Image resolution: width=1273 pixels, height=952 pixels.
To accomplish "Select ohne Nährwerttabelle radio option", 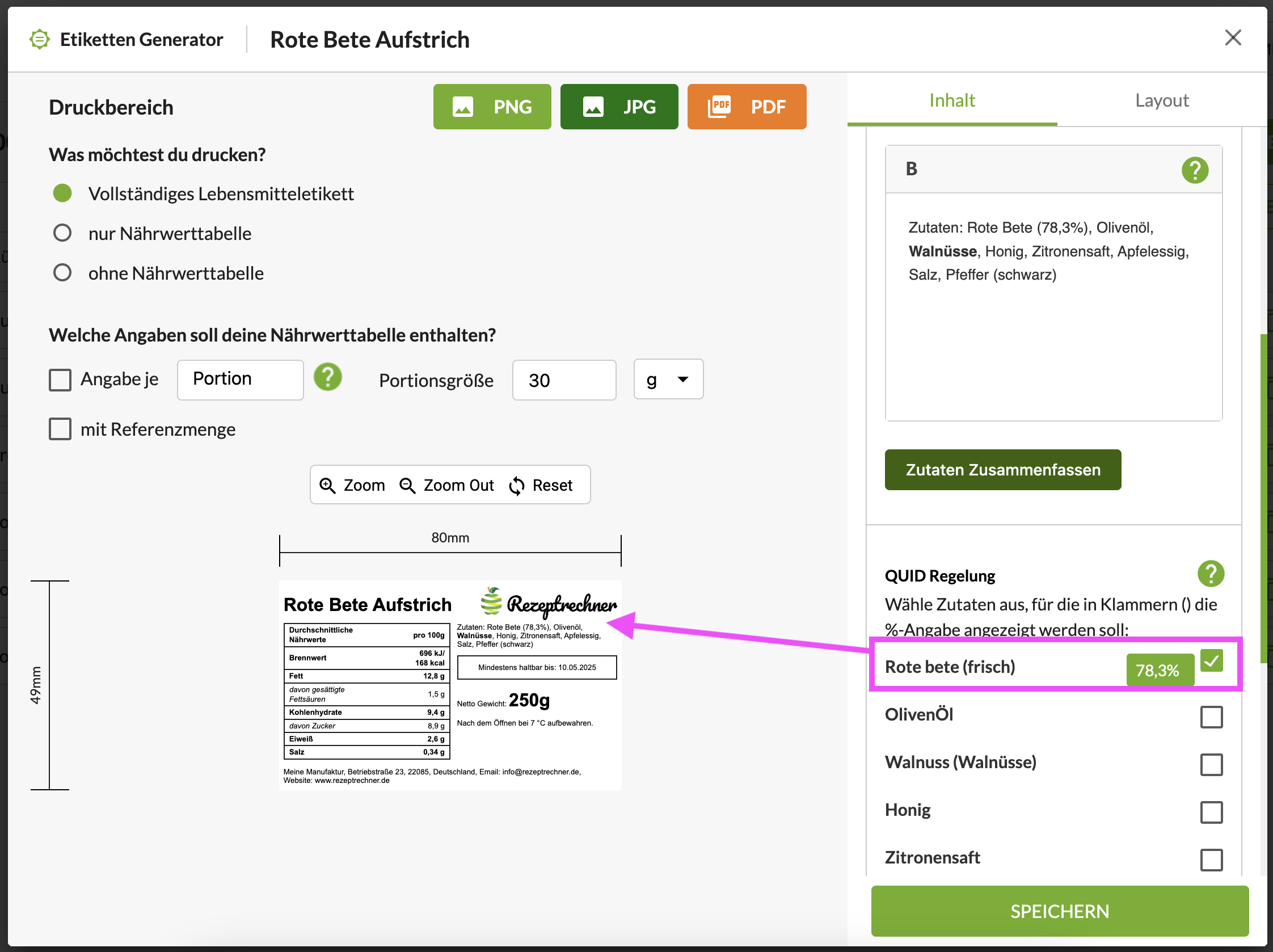I will pos(62,273).
